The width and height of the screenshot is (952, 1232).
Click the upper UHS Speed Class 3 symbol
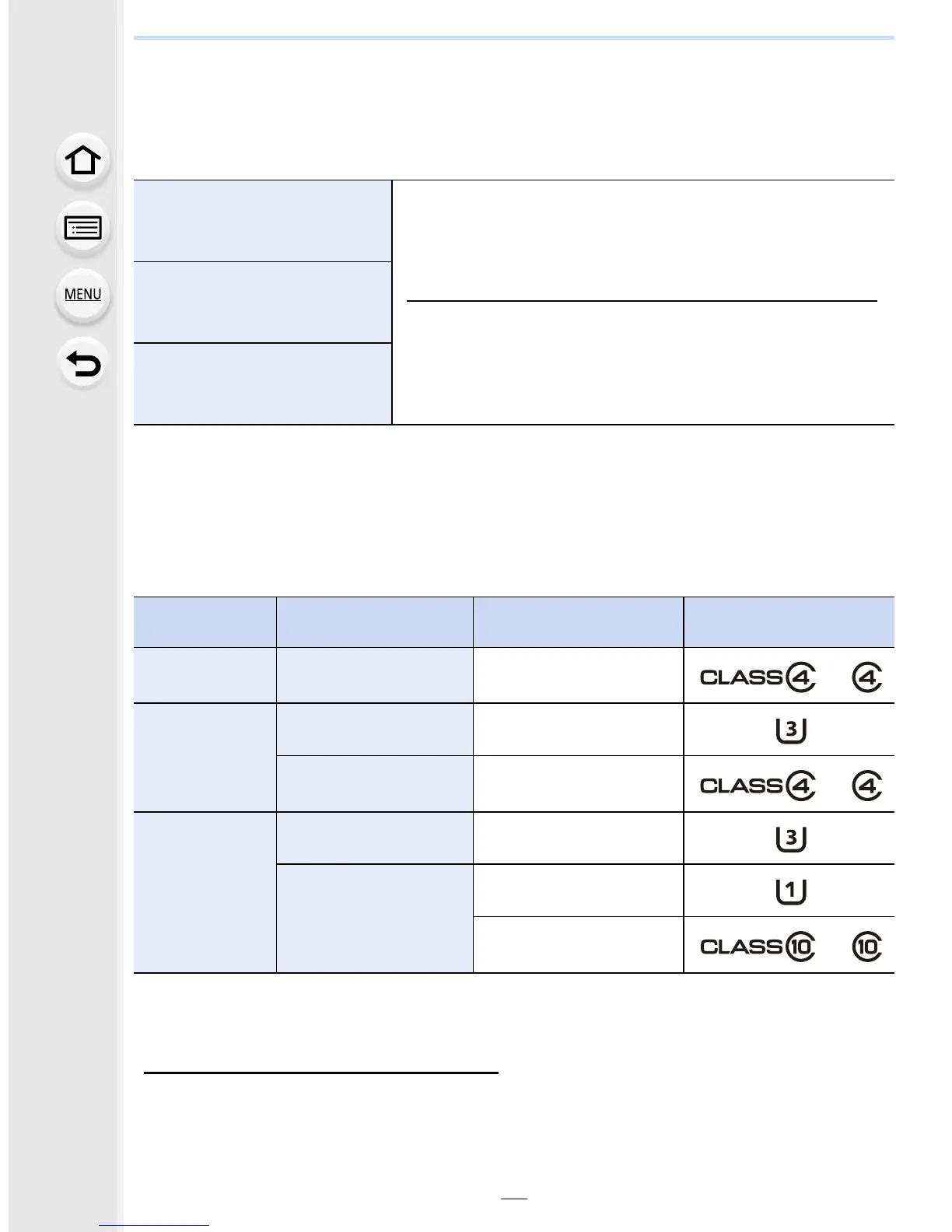(x=791, y=730)
